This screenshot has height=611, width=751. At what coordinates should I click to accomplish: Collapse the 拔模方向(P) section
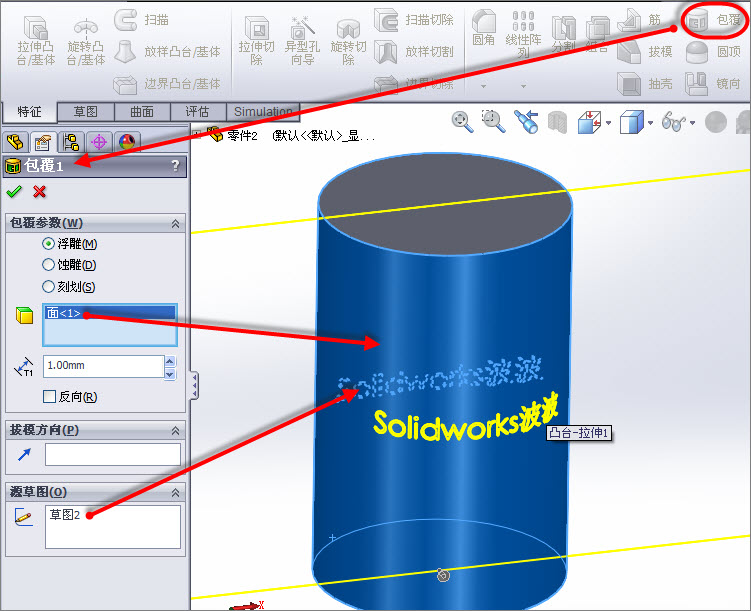pos(175,430)
